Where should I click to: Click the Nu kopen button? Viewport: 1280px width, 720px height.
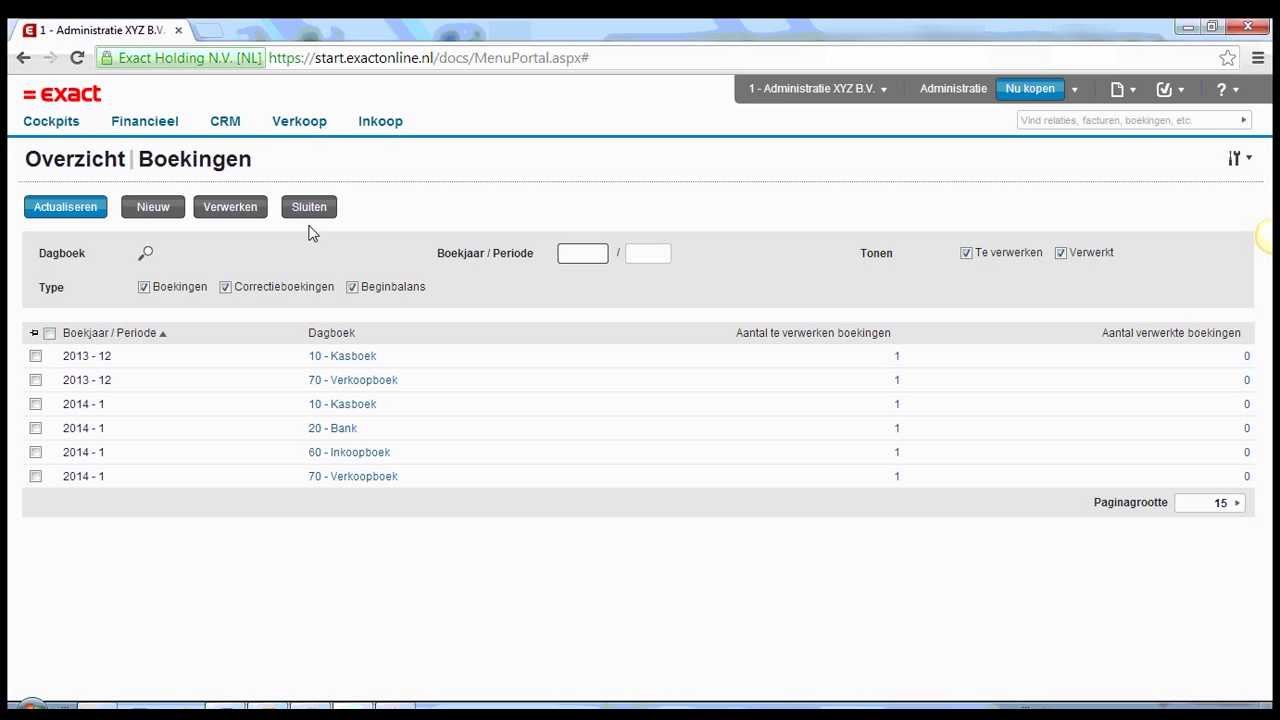(x=1030, y=89)
